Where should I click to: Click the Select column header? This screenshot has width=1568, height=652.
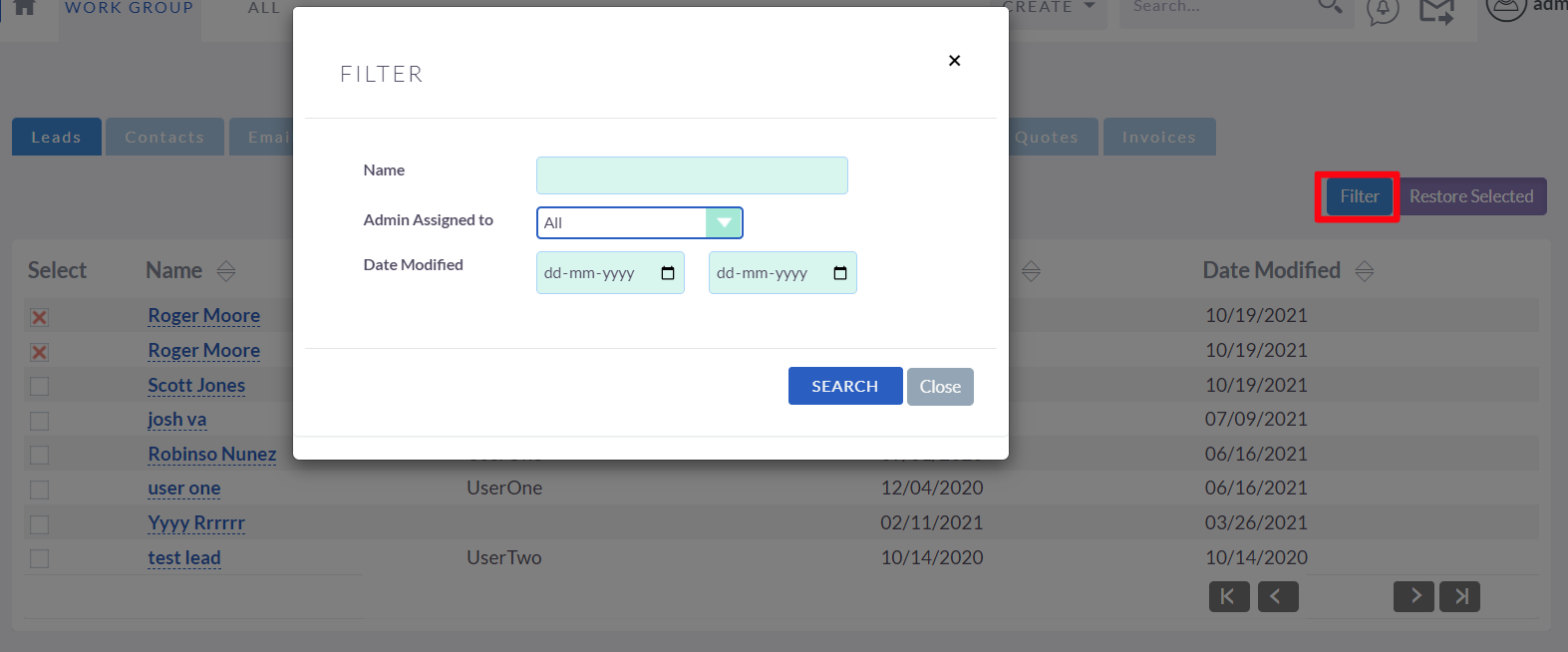click(x=57, y=270)
